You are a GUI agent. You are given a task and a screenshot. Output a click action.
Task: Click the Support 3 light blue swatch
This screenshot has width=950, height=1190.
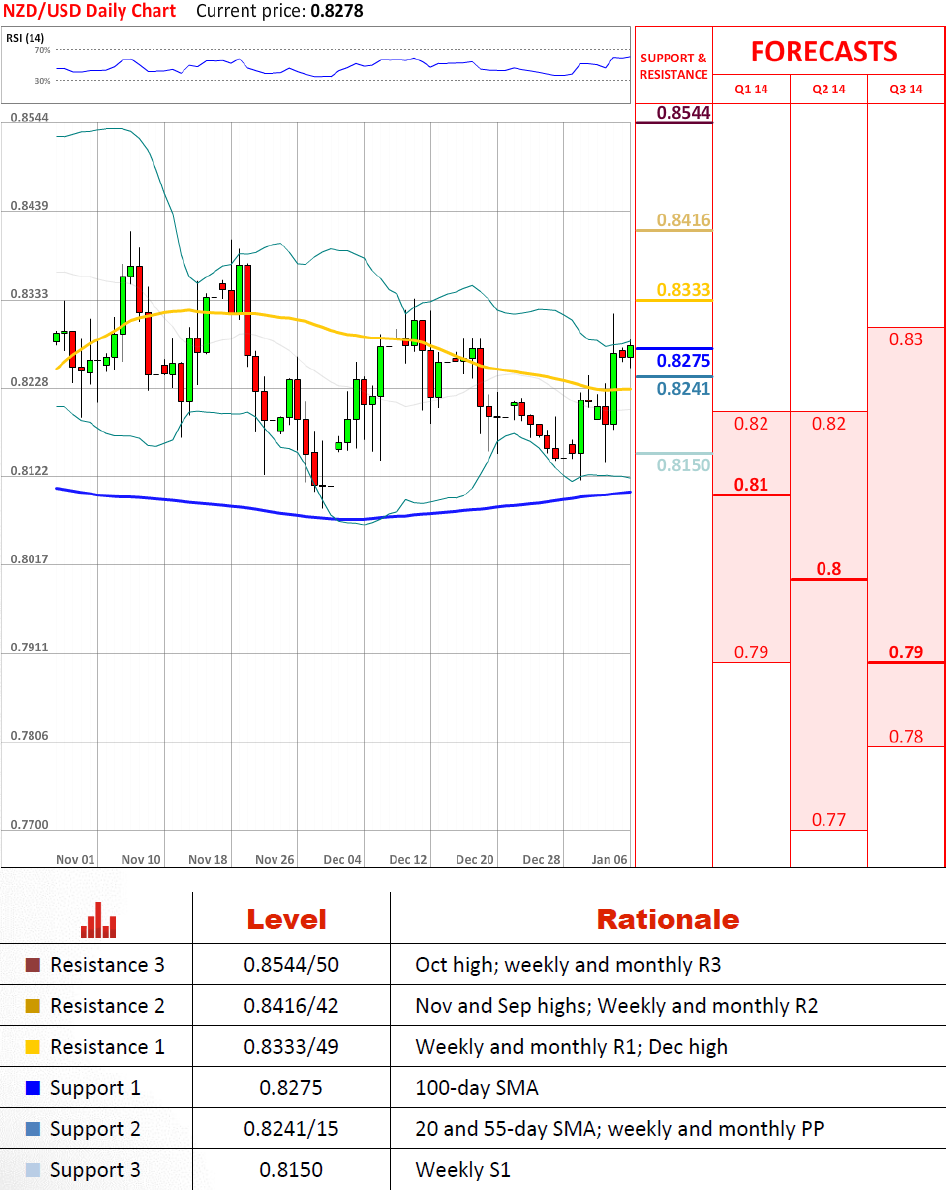(33, 1170)
